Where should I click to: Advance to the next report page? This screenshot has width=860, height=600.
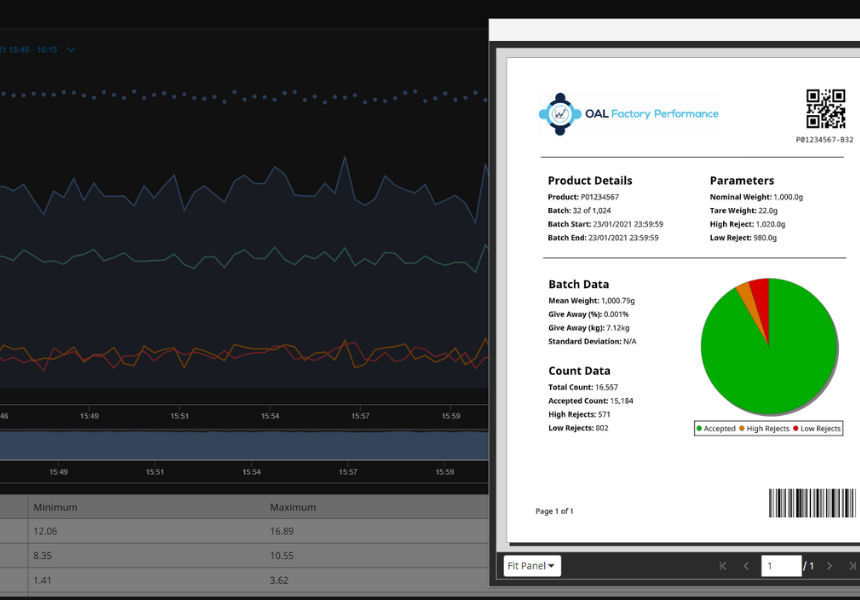pos(829,566)
